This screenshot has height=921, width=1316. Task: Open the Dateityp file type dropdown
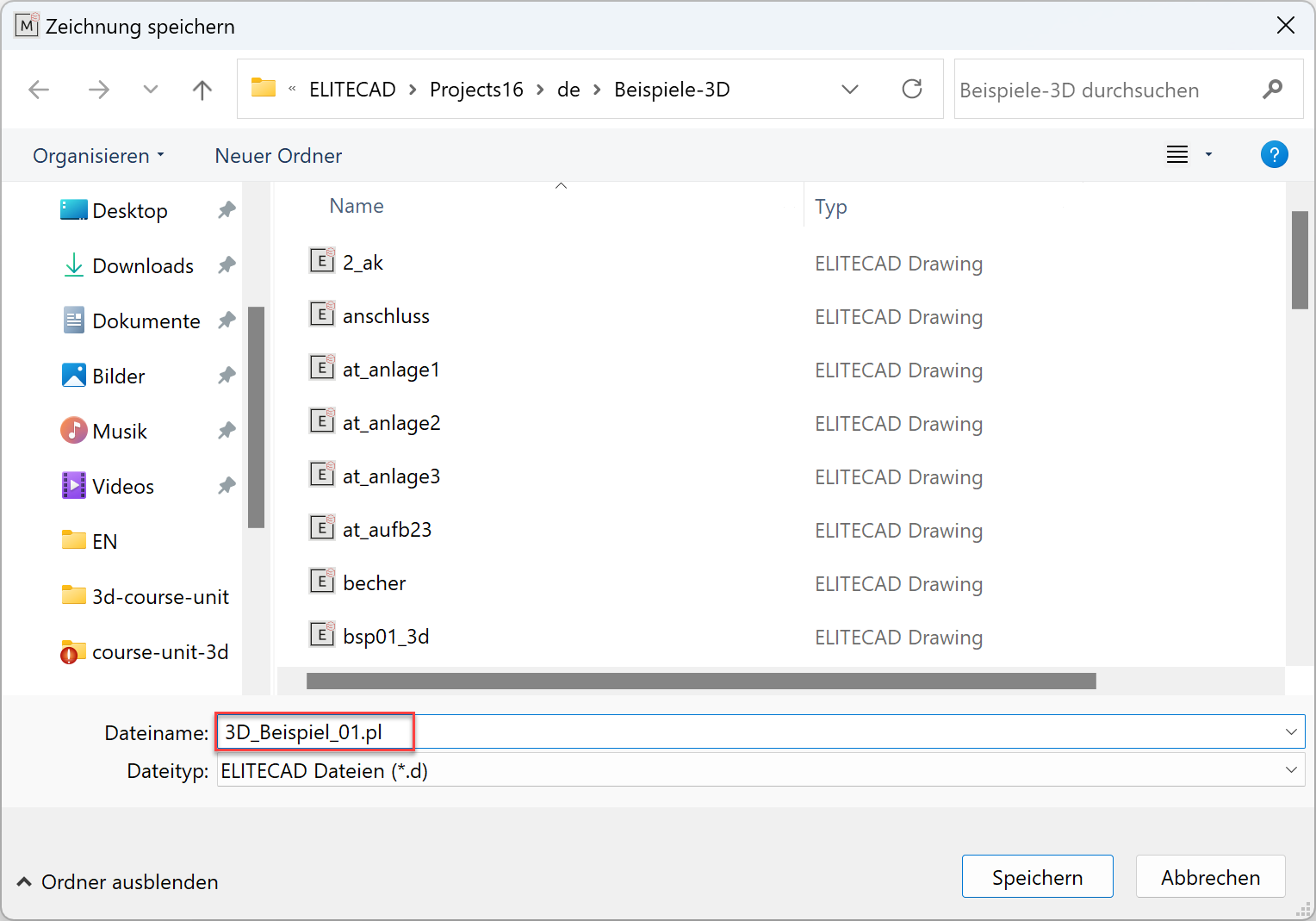coord(1290,770)
